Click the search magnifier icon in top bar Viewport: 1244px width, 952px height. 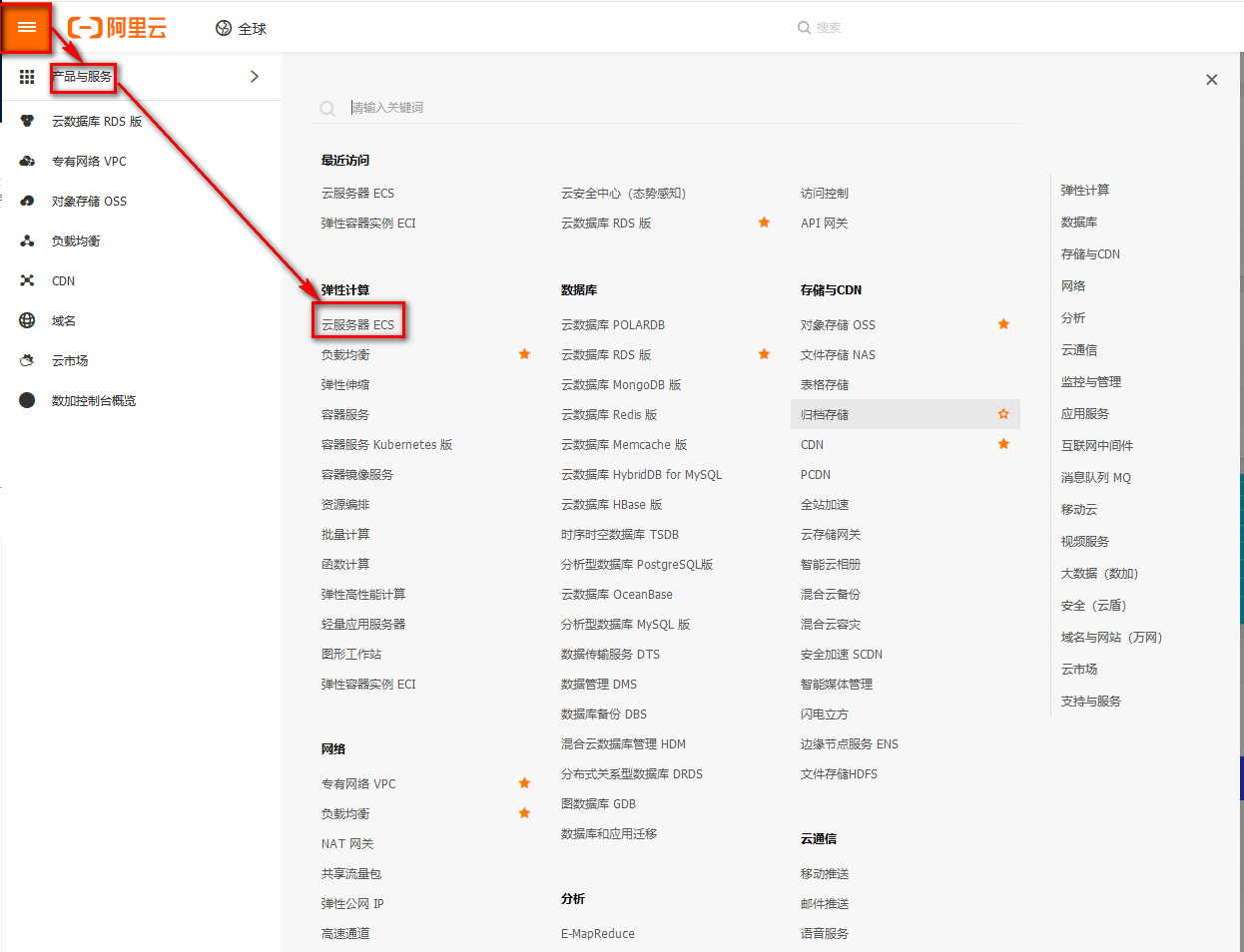804,28
